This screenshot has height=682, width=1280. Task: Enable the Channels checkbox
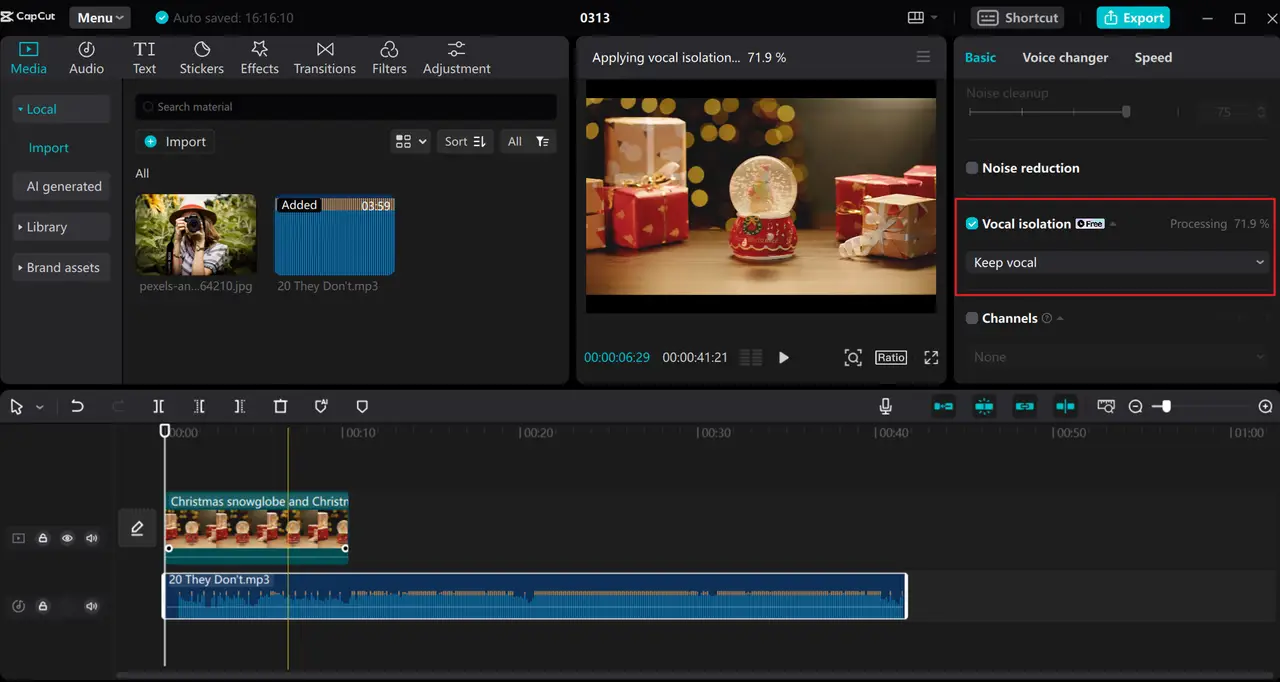[x=972, y=318]
